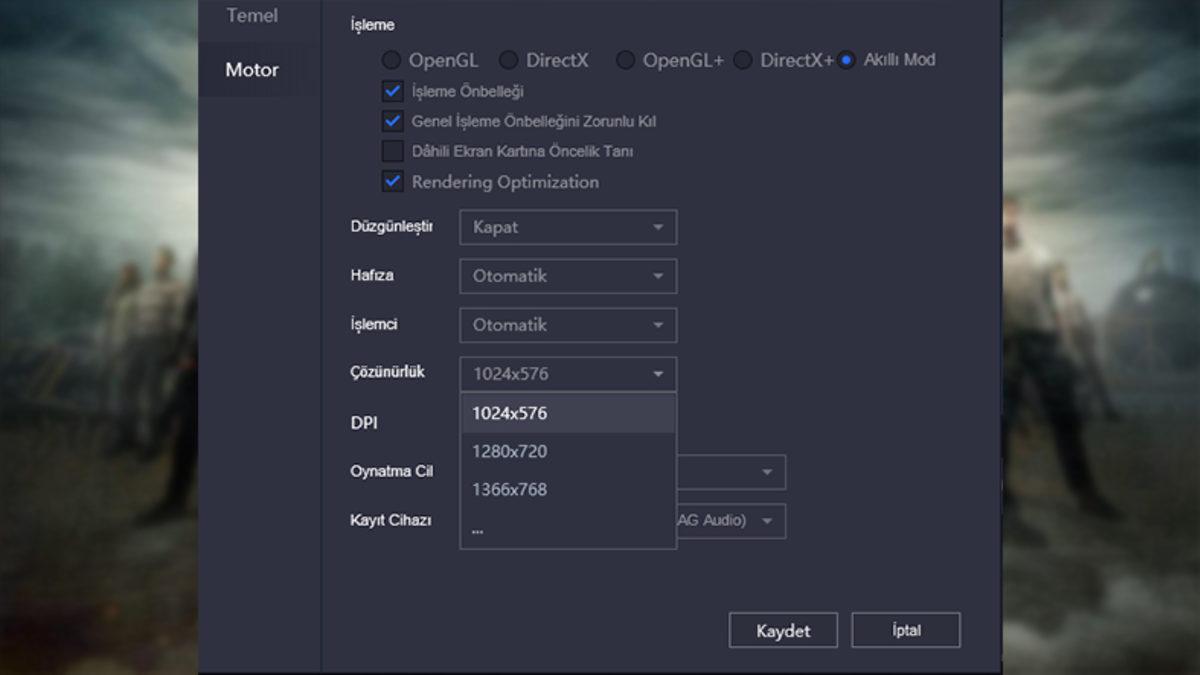
Task: Open the Düzgünleştir dropdown showing Kapat
Action: pos(568,227)
